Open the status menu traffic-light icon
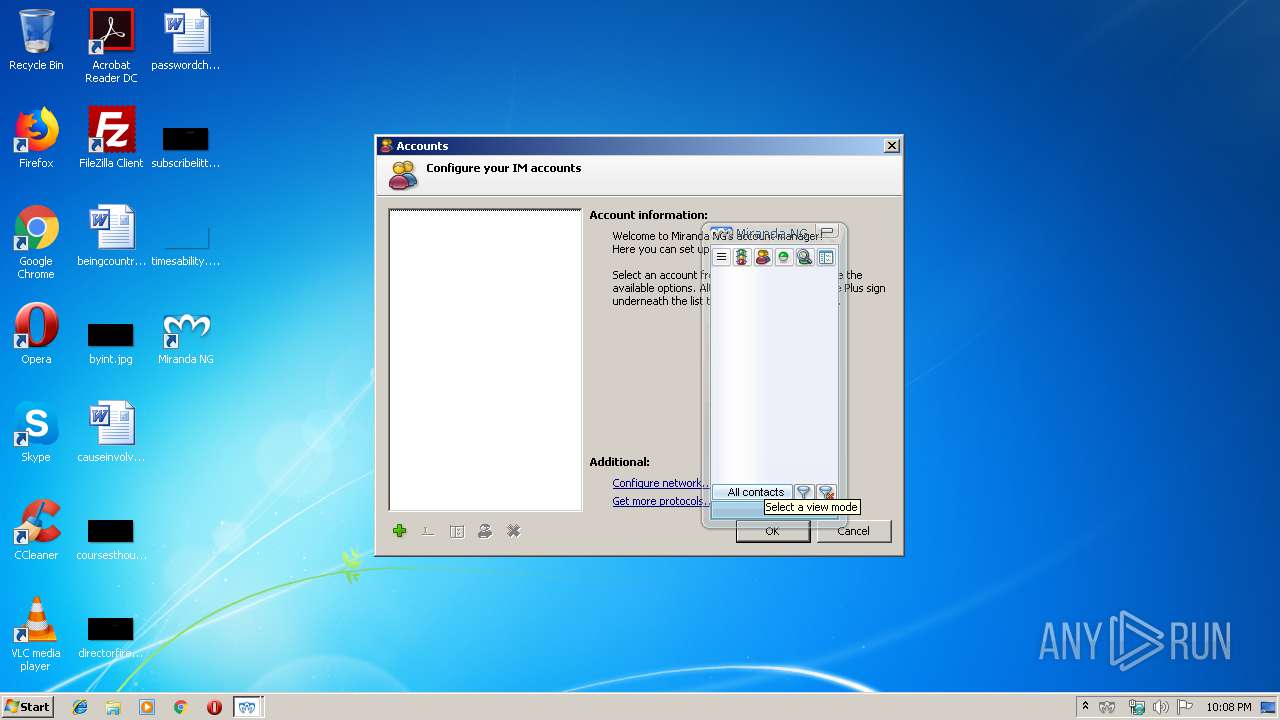 [x=742, y=257]
